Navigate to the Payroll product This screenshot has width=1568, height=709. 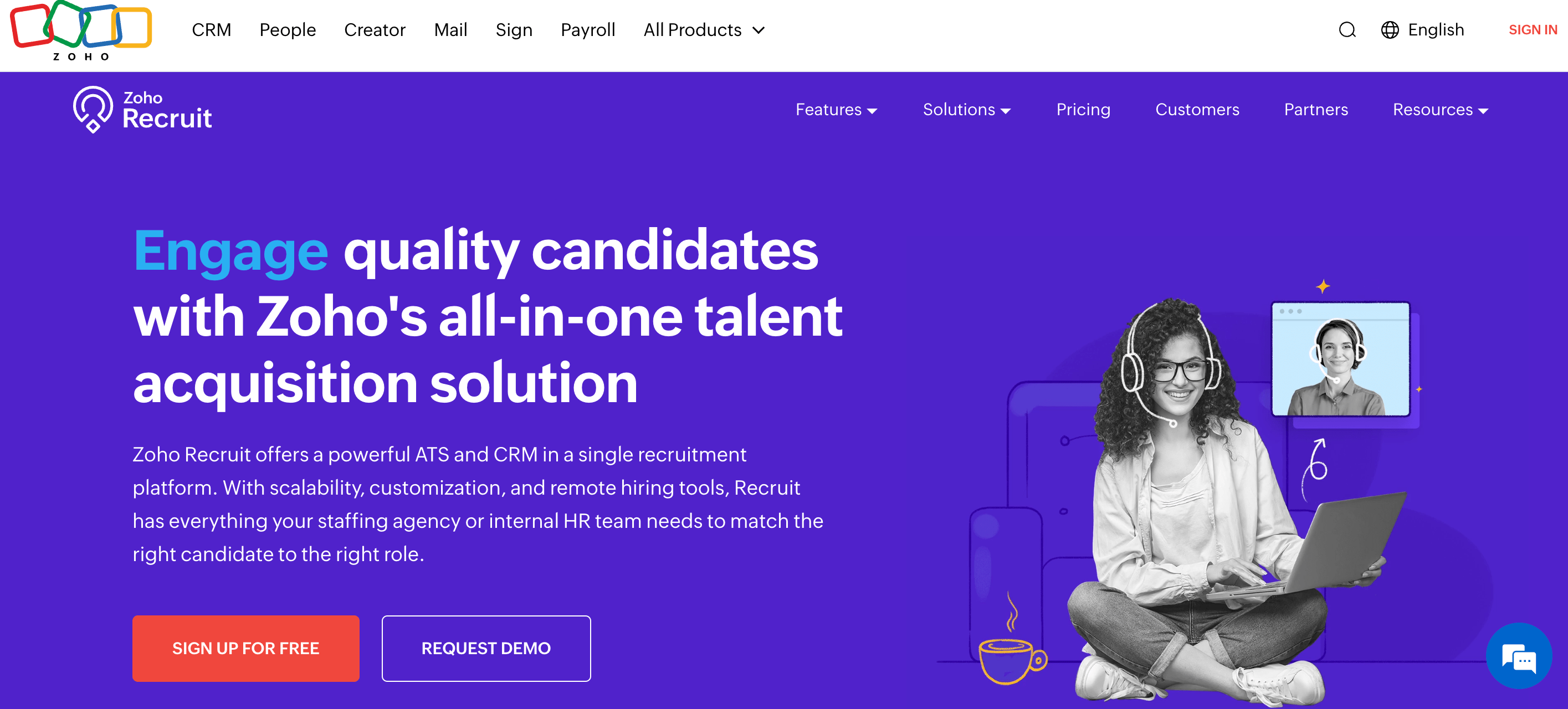587,30
